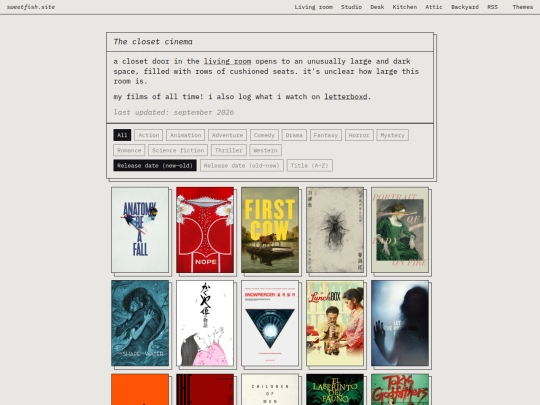This screenshot has width=540, height=405.
Task: Open the Desk nav item
Action: point(377,7)
